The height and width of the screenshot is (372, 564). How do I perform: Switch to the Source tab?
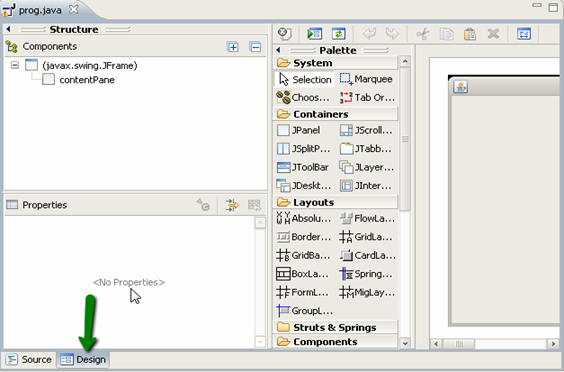click(29, 359)
